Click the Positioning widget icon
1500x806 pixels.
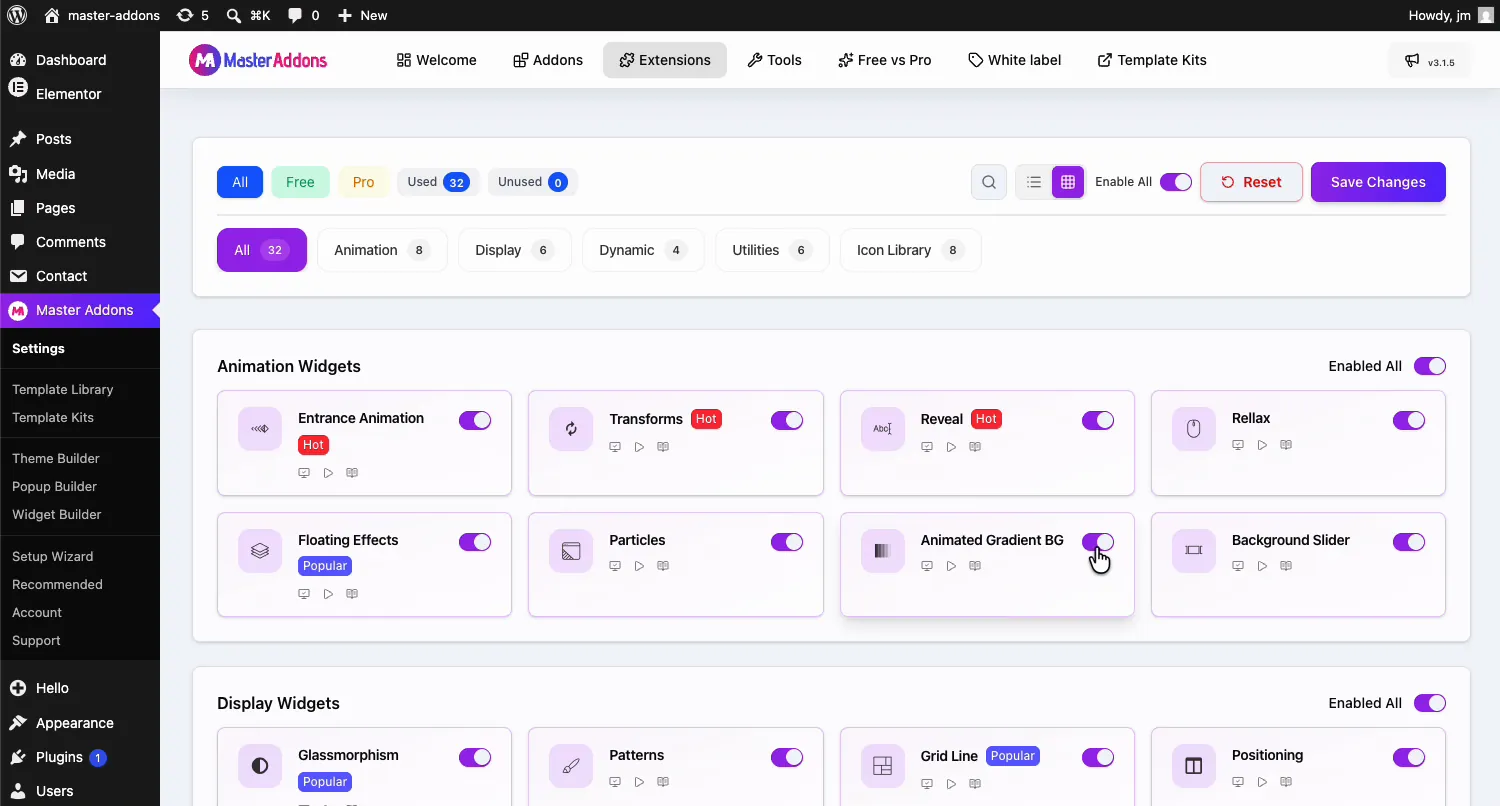point(1194,766)
